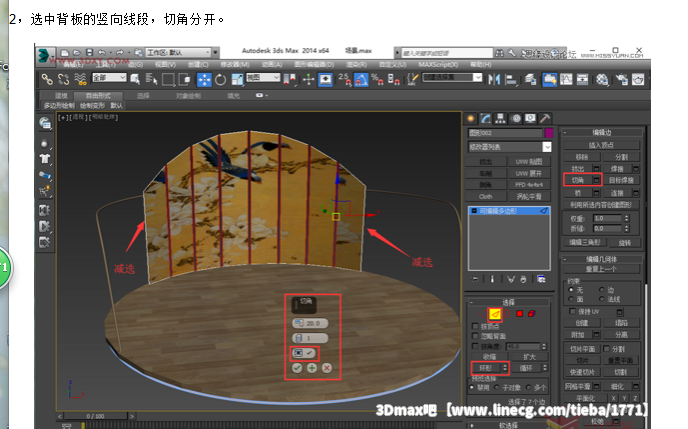The height and width of the screenshot is (429, 688).
Task: Toggle the Spinner Snap icon
Action: pos(393,79)
